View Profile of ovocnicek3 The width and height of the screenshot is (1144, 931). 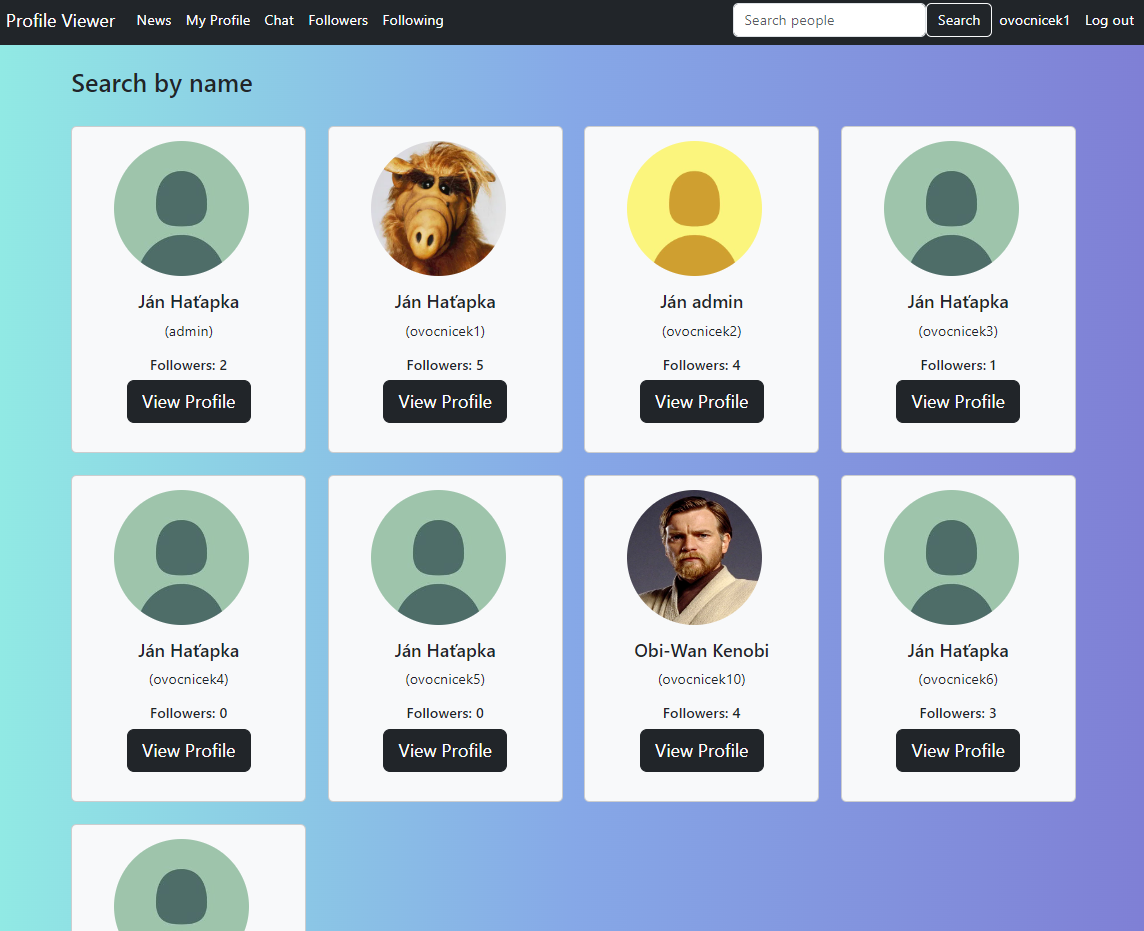[x=958, y=401]
